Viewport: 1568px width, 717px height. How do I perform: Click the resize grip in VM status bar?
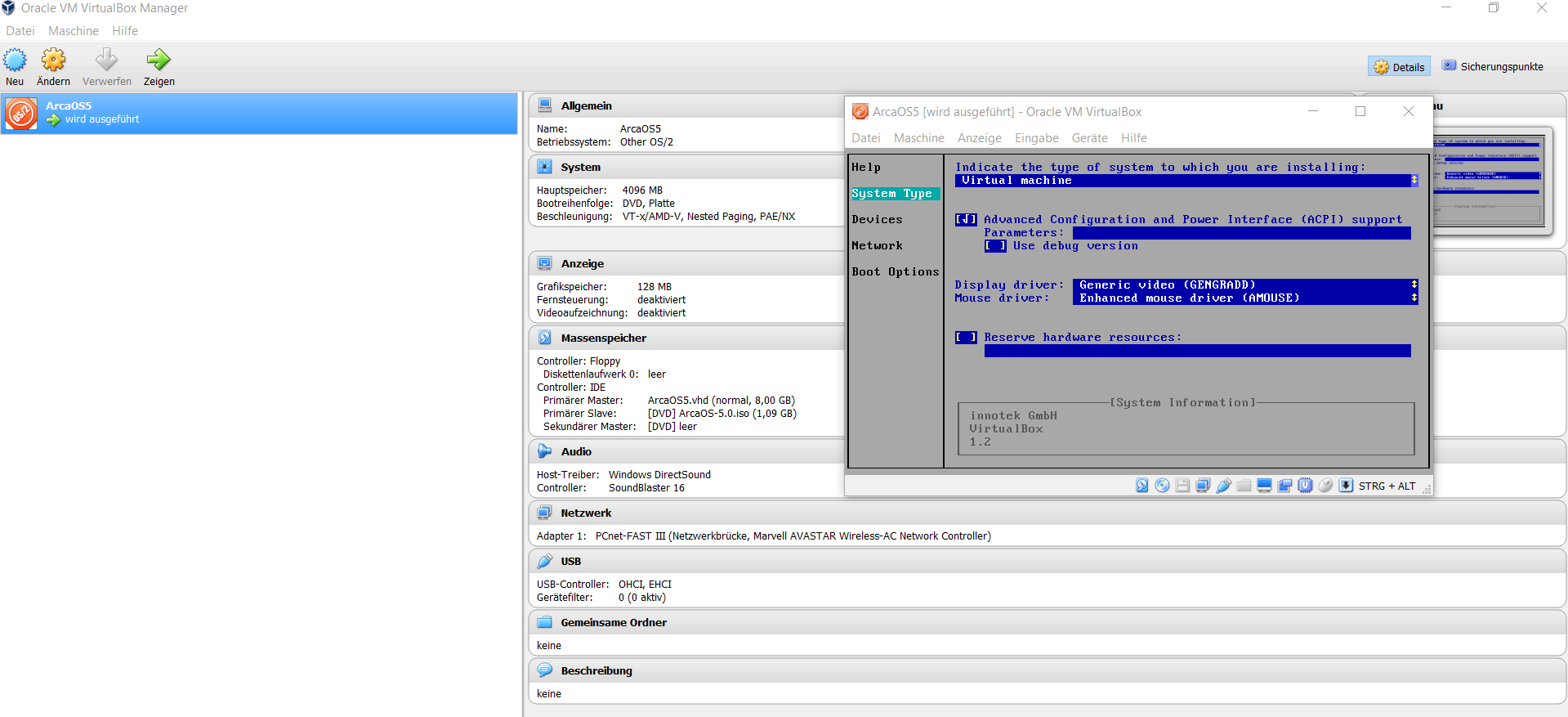point(1427,489)
